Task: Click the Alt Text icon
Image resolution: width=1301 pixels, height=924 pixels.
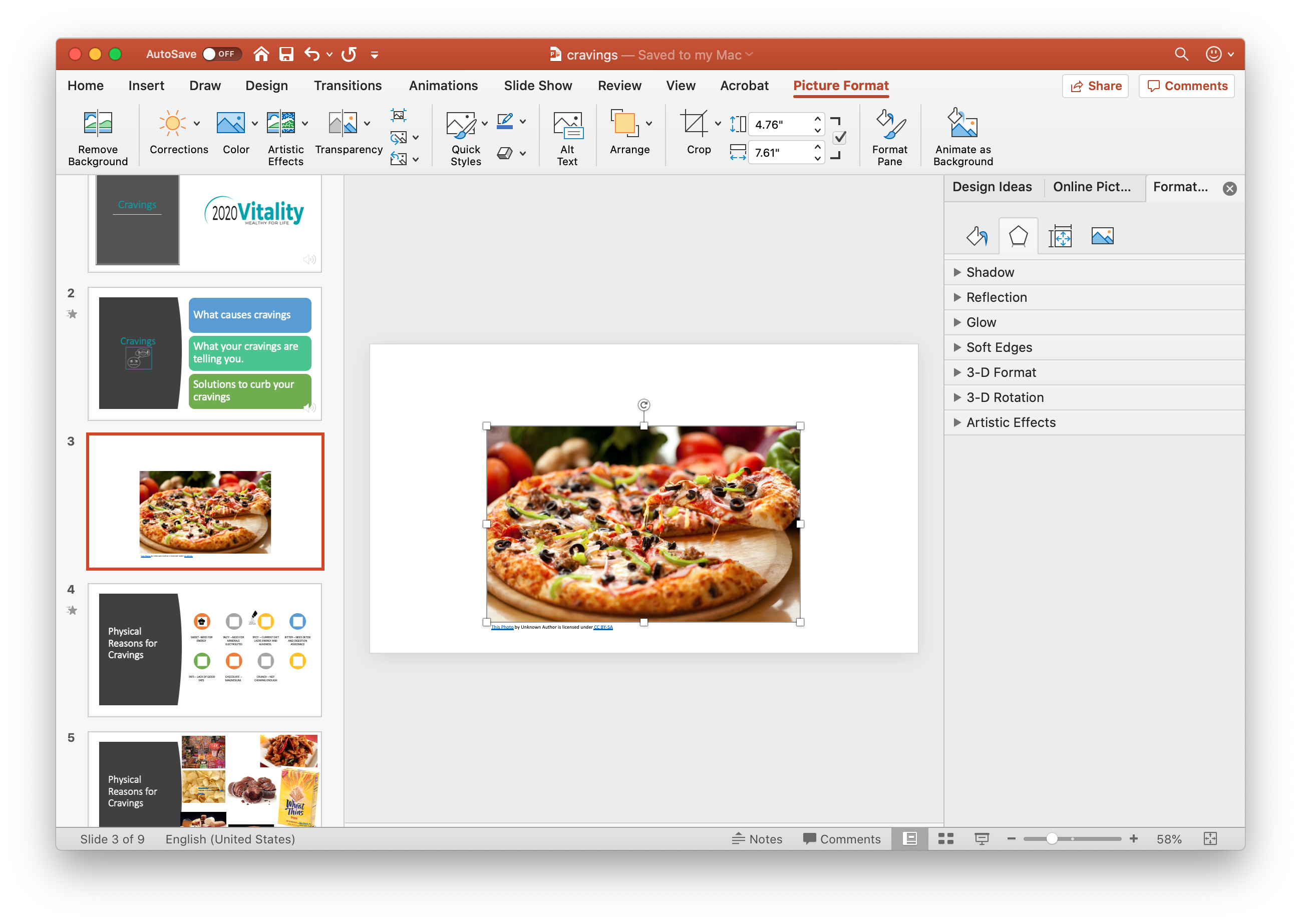Action: click(567, 124)
